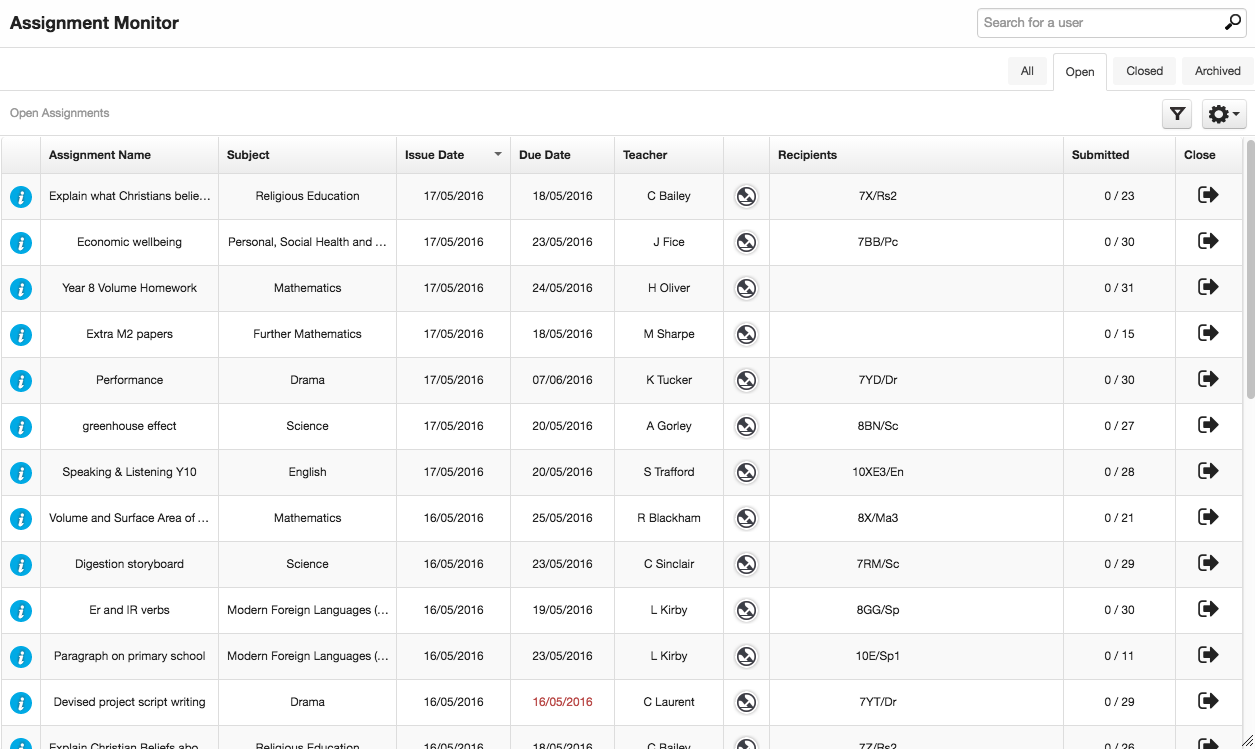Viewport: 1255px width, 749px height.
Task: Close the Extra M2 papers assignment
Action: pyautogui.click(x=1208, y=333)
